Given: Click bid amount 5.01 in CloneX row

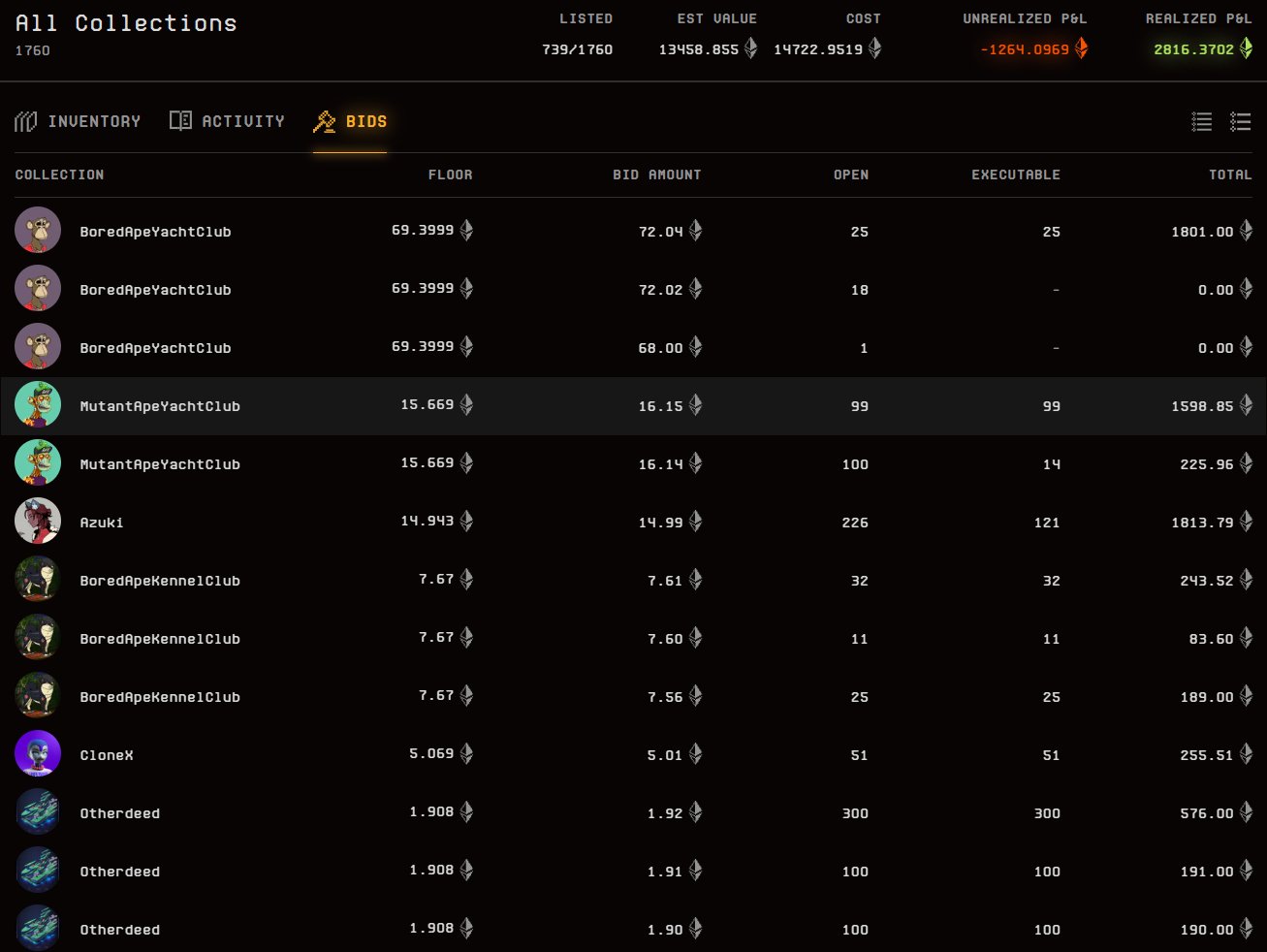Looking at the screenshot, I should [665, 755].
